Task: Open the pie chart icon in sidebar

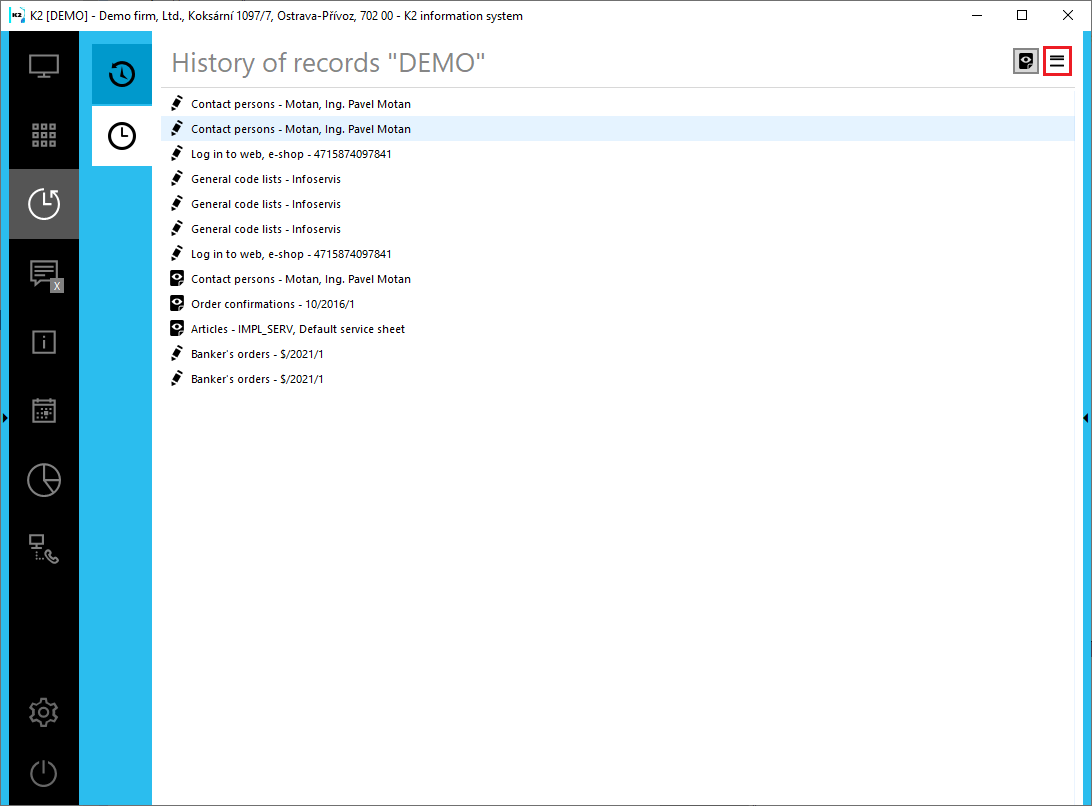Action: (x=44, y=480)
